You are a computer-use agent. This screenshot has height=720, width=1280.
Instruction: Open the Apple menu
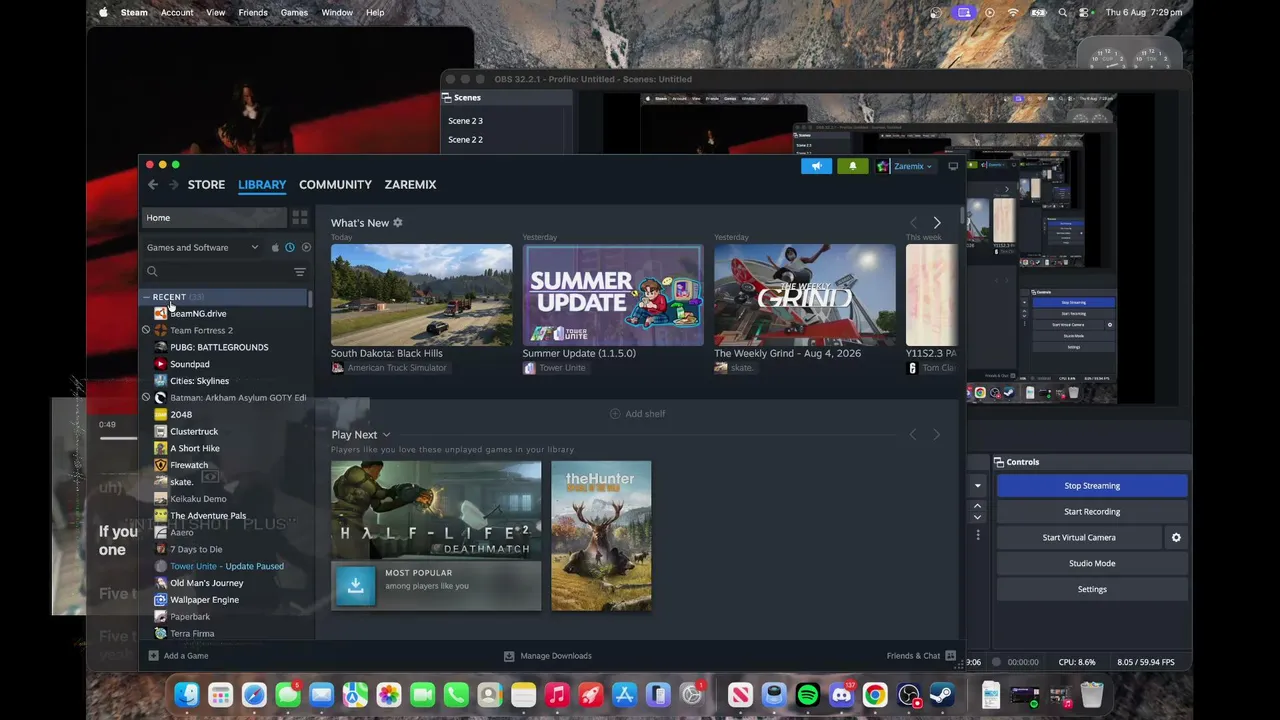coord(103,12)
